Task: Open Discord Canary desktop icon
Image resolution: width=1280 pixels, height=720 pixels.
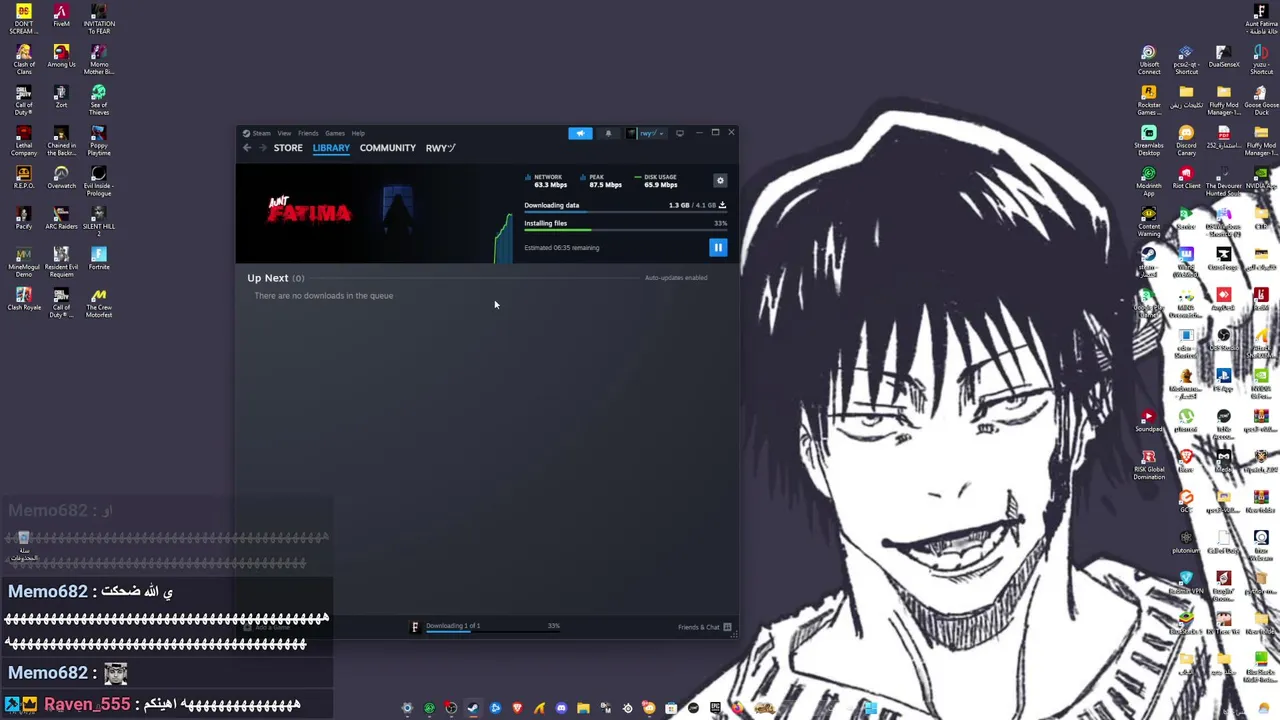Action: click(1186, 140)
